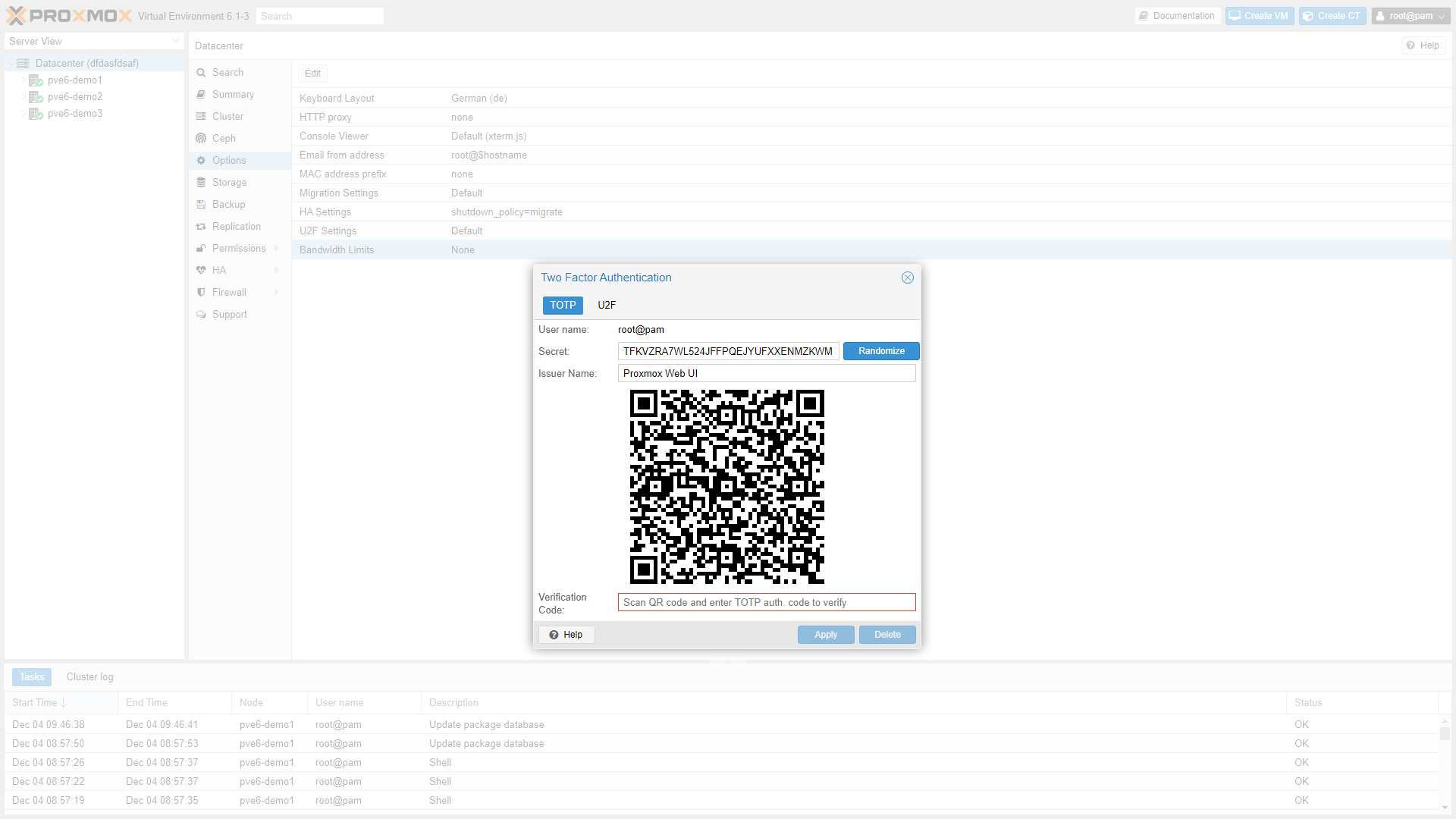Click the Apply button in the dialog
Viewport: 1456px width, 819px height.
coord(826,635)
